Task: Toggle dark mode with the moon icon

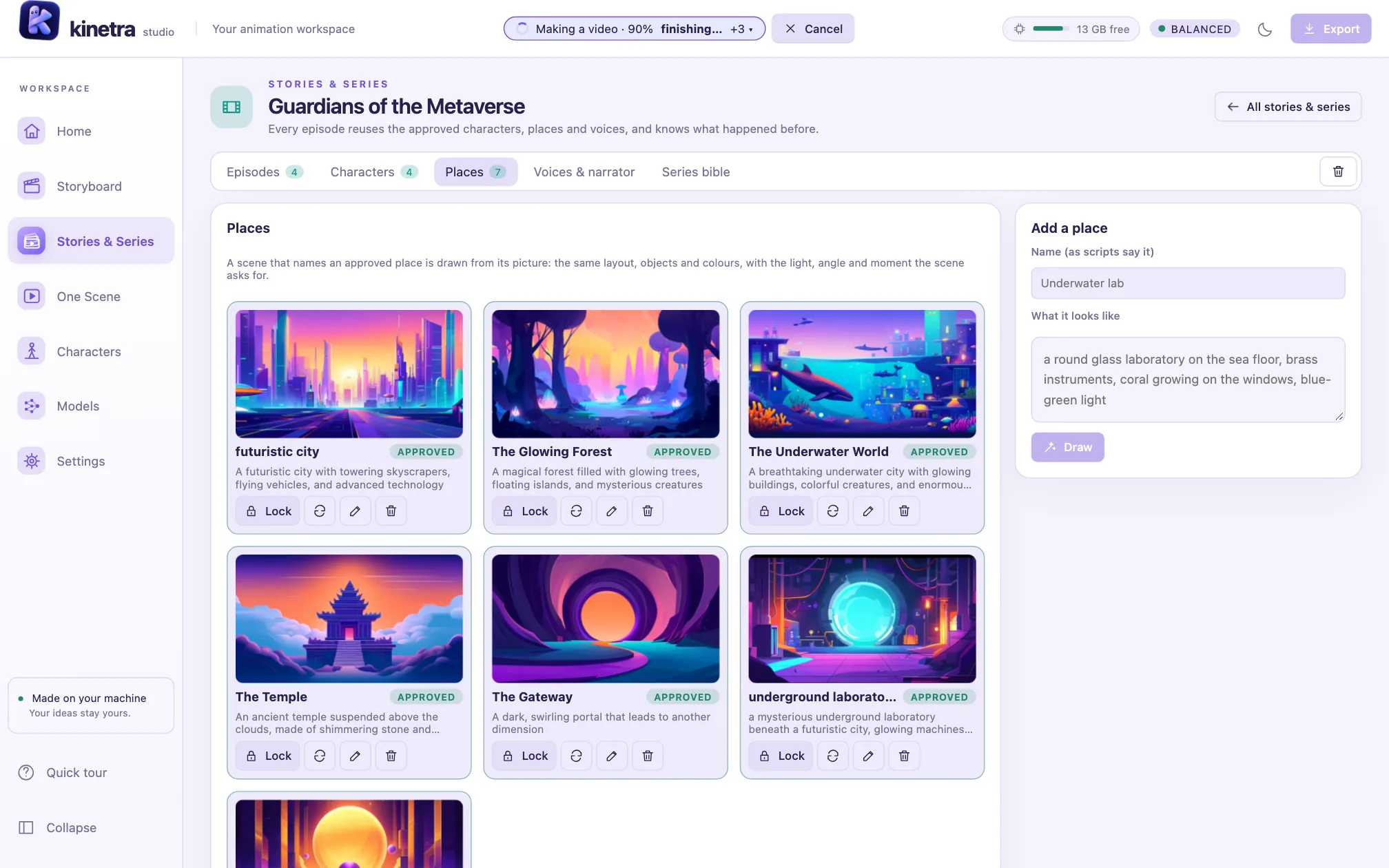Action: coord(1265,29)
